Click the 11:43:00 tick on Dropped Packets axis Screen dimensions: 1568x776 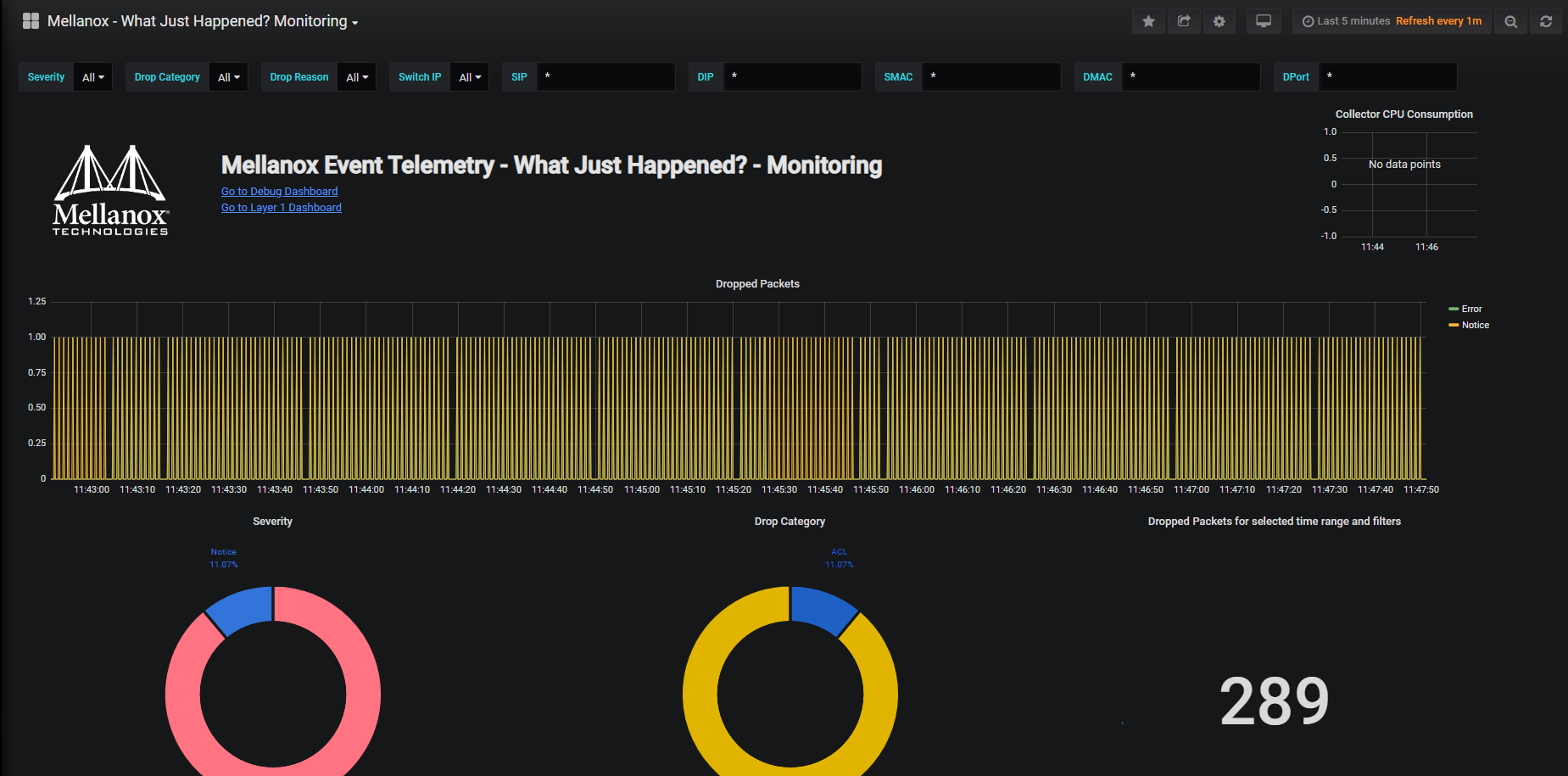(92, 489)
